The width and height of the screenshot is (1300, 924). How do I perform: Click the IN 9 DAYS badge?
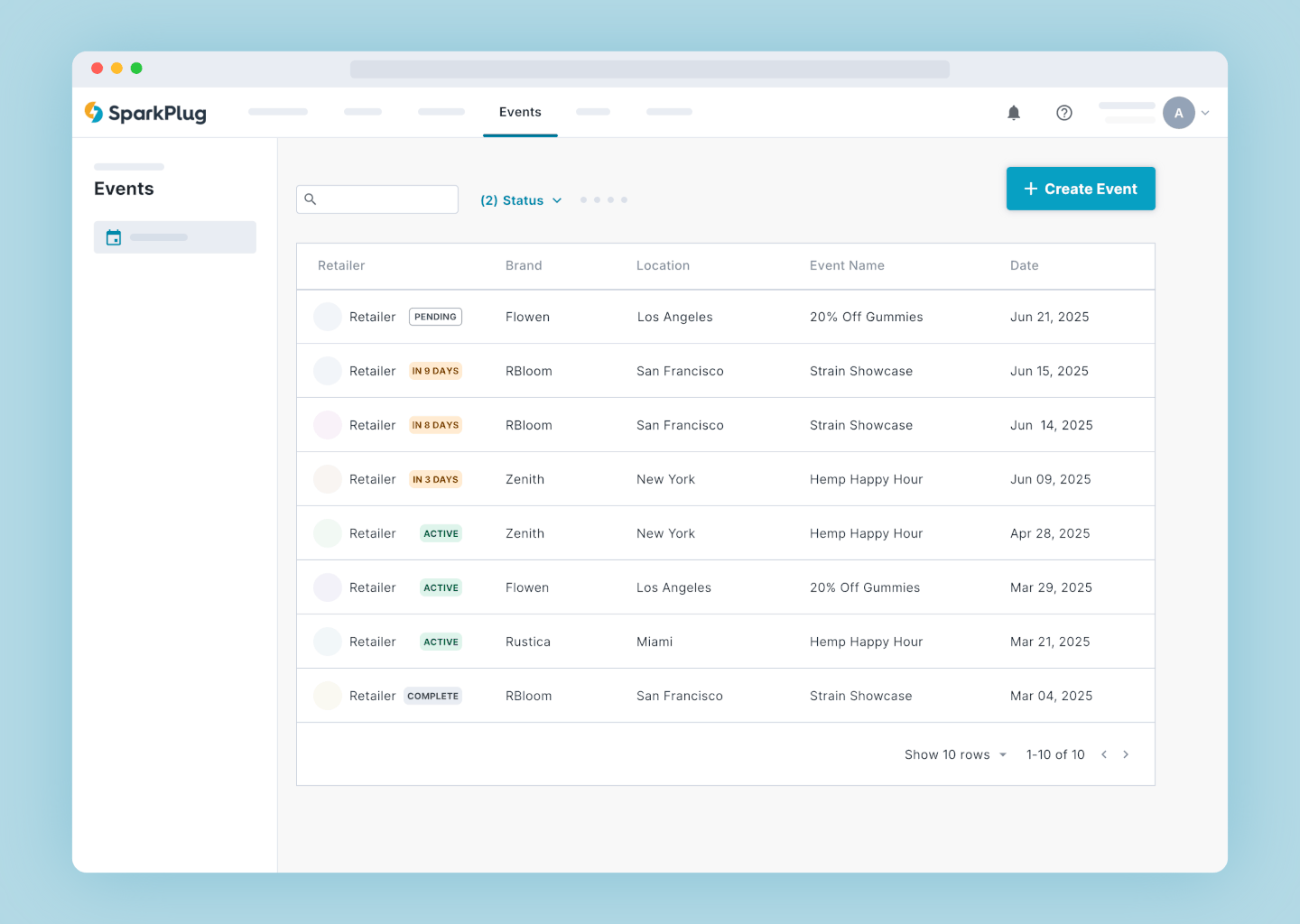point(435,371)
